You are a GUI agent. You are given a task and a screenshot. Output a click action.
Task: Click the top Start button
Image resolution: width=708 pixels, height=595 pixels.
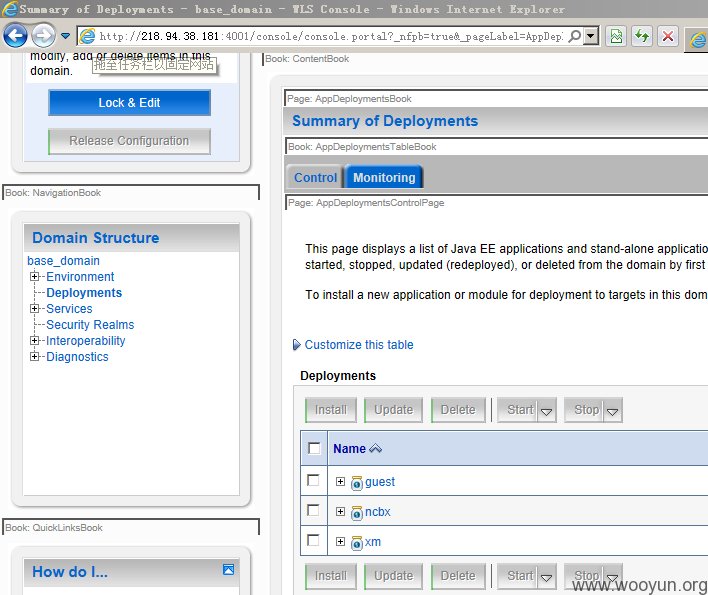[x=518, y=409]
